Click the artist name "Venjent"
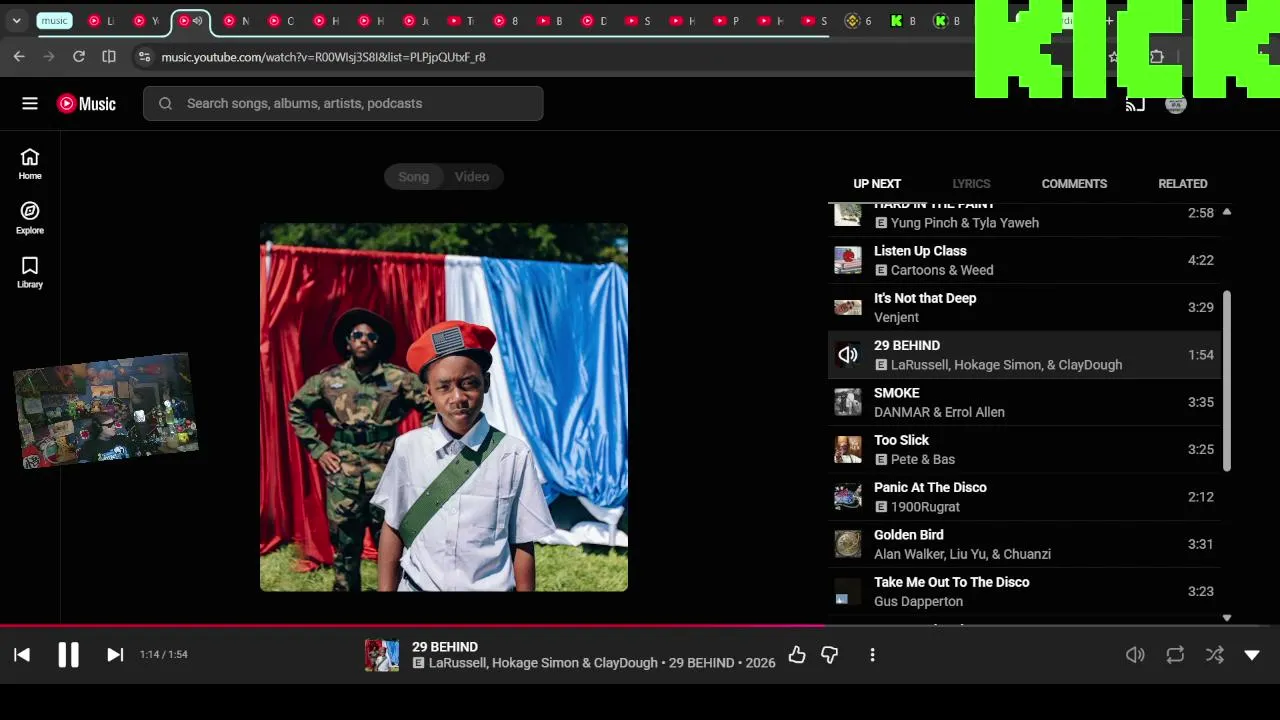The height and width of the screenshot is (720, 1280). [x=896, y=317]
